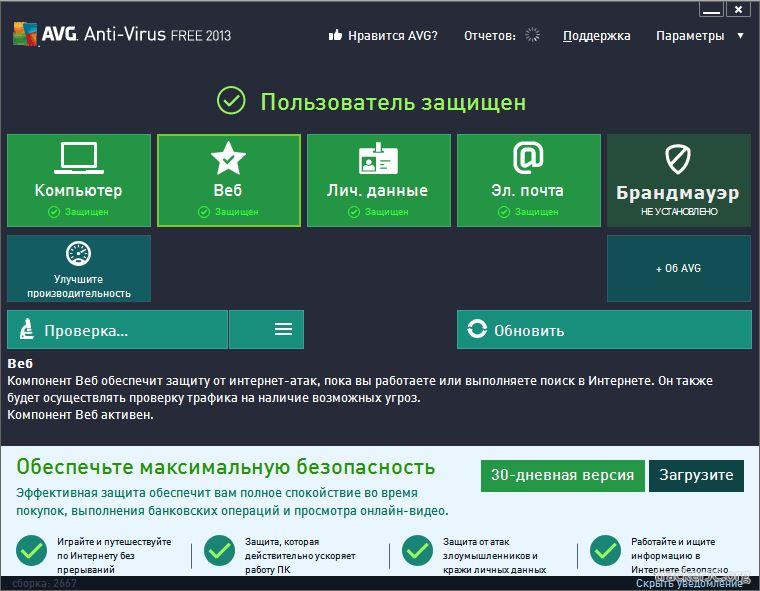This screenshot has height=591, width=760.
Task: Click the AVG Anti-Virus logo
Action: (x=121, y=35)
